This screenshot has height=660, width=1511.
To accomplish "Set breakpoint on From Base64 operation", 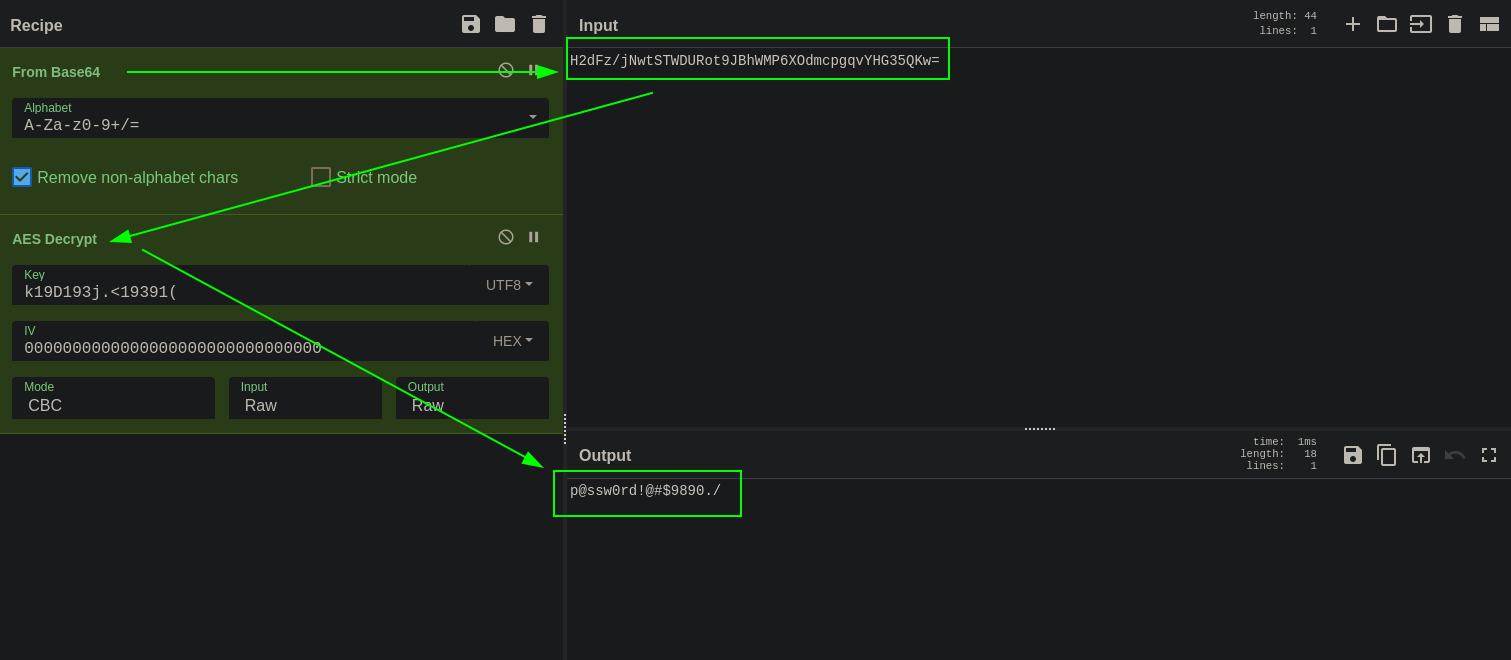I will click(533, 70).
